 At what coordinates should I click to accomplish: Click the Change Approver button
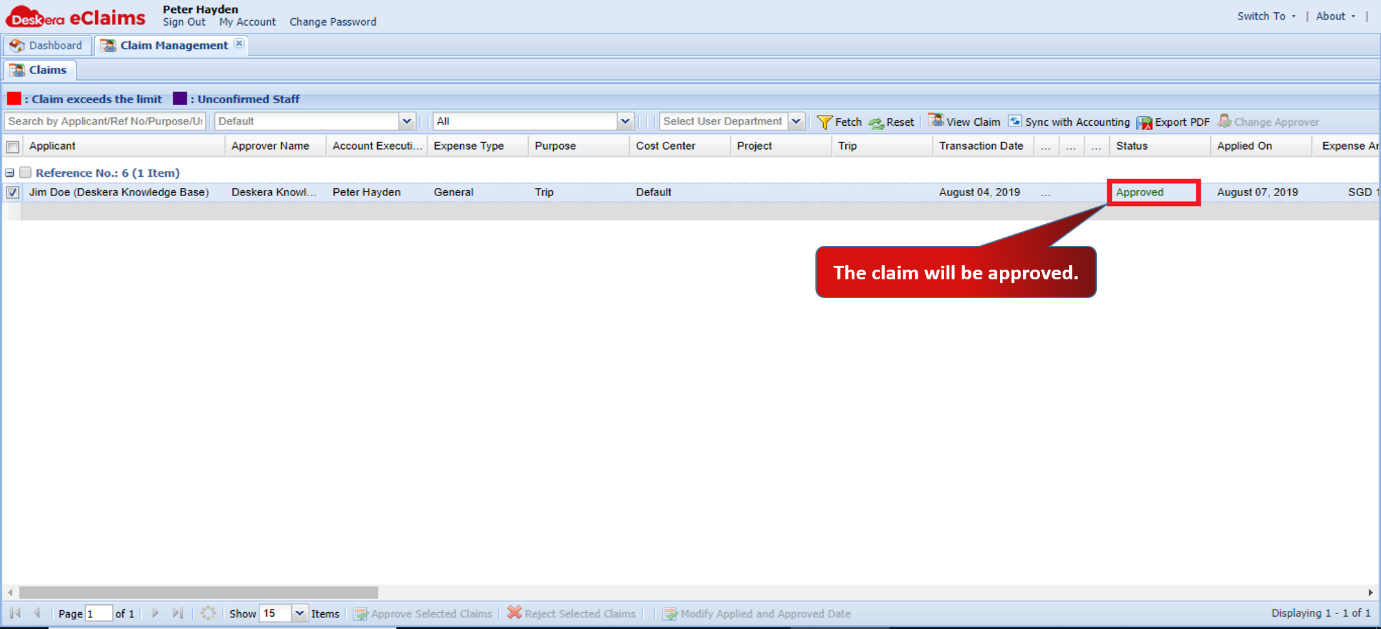1268,122
